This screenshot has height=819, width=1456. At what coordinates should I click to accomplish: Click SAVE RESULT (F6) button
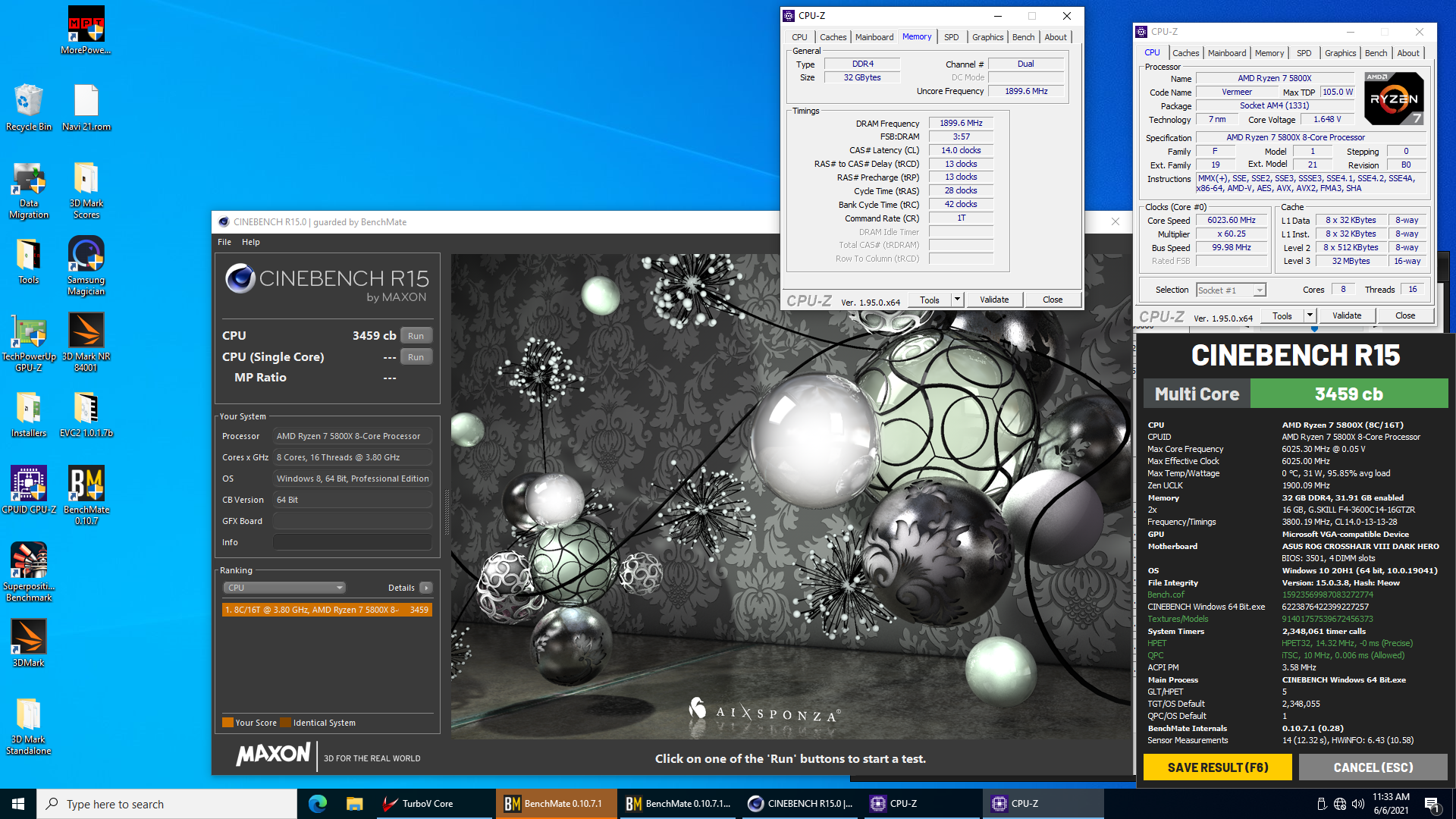click(1217, 767)
